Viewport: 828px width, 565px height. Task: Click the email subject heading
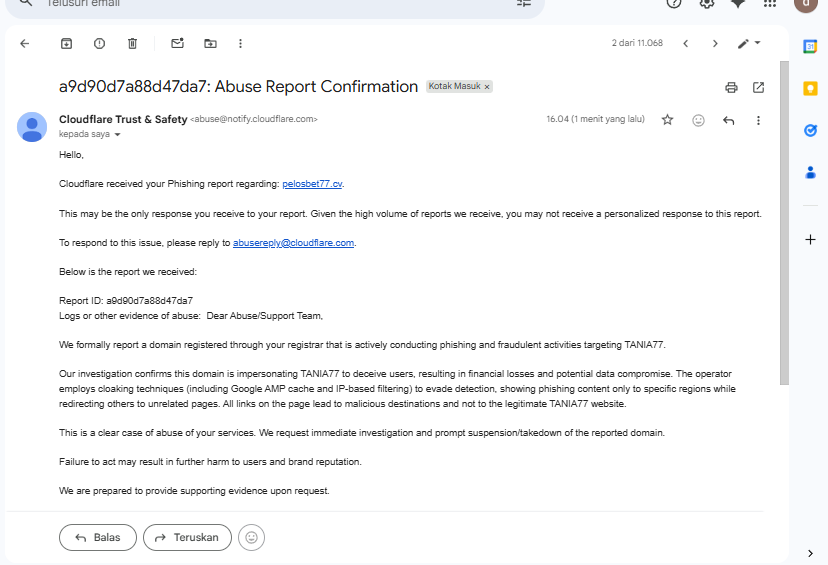(x=238, y=87)
